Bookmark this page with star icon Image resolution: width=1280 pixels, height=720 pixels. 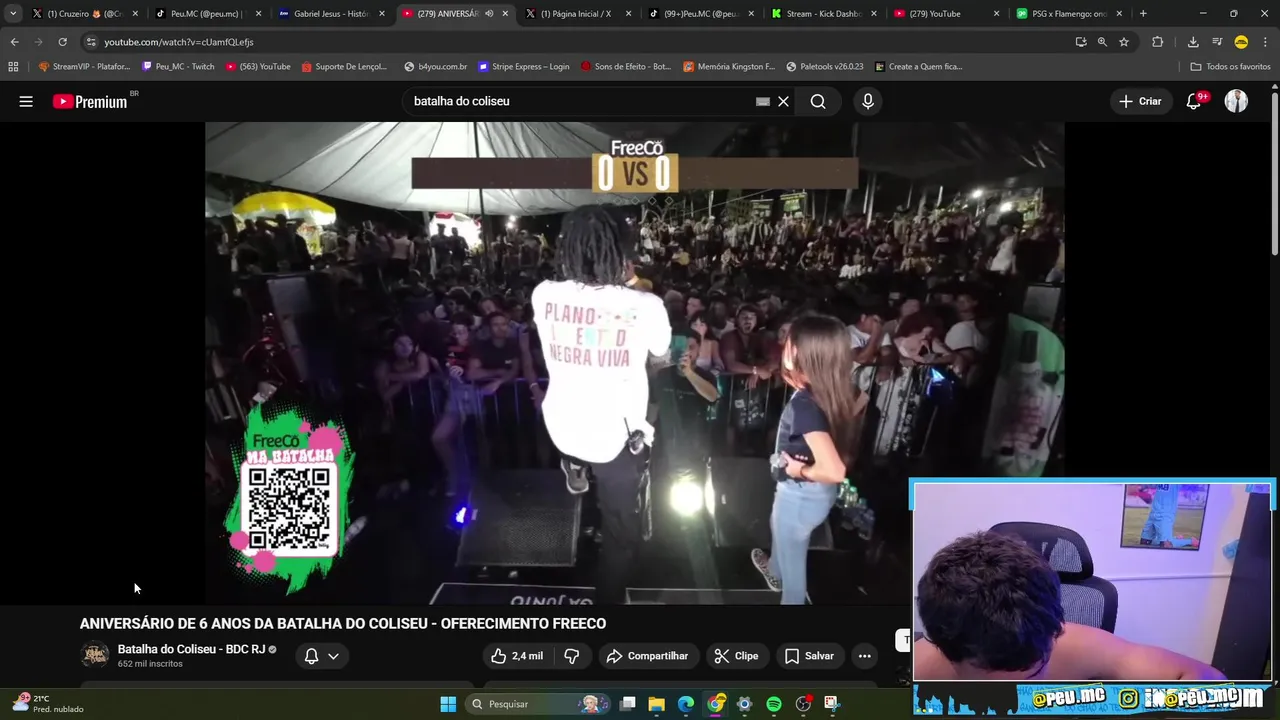1124,42
